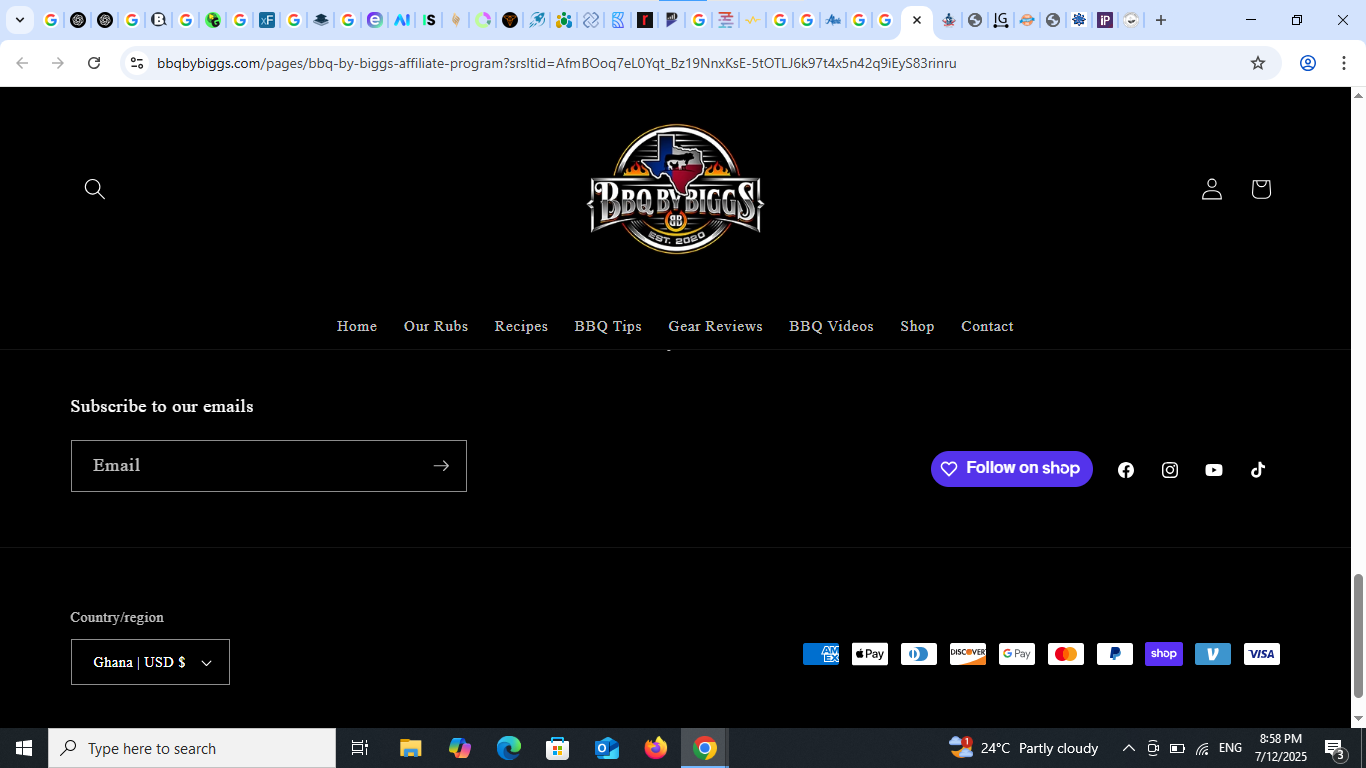Click the taskbar search box
This screenshot has width=1366, height=768.
tap(192, 748)
